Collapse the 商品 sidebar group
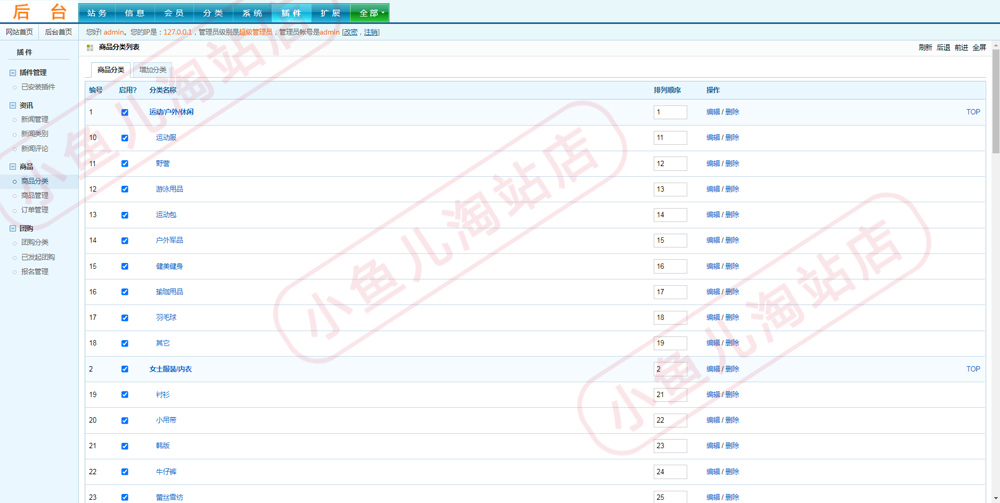Image resolution: width=1000 pixels, height=503 pixels. 13,166
